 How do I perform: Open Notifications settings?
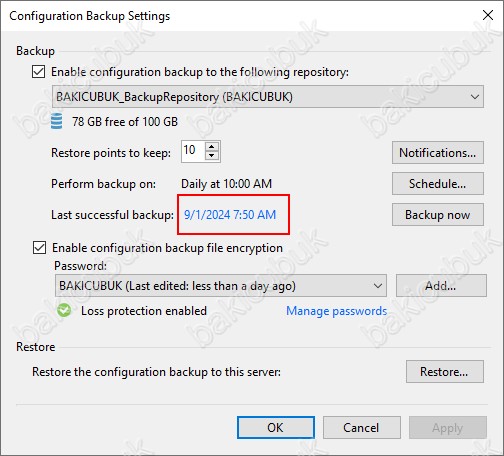[437, 153]
